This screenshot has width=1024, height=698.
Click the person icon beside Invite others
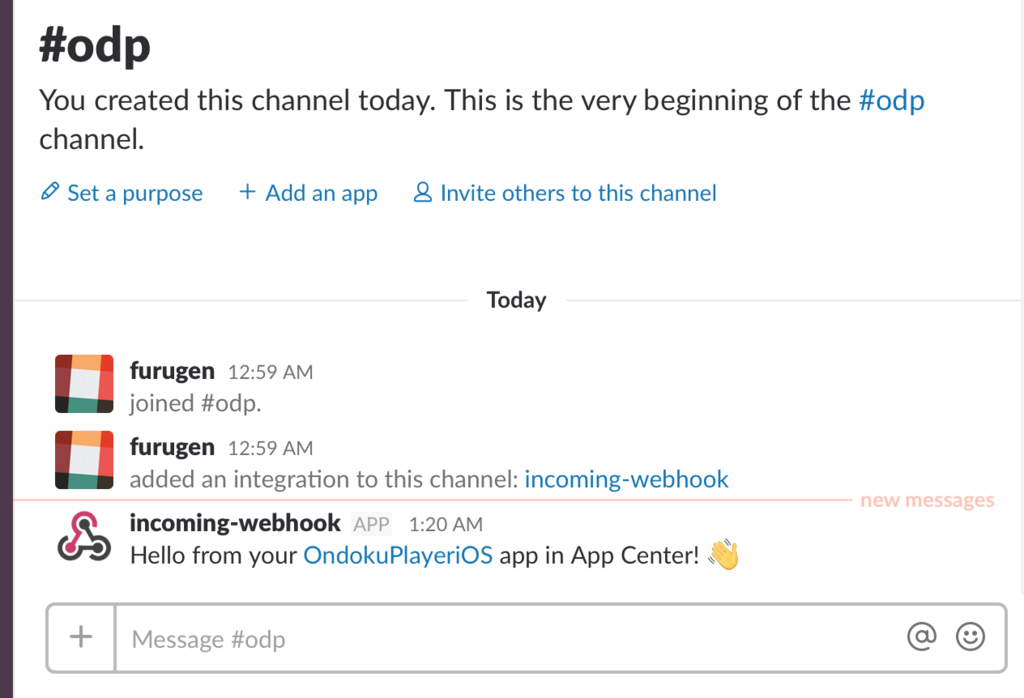click(423, 192)
